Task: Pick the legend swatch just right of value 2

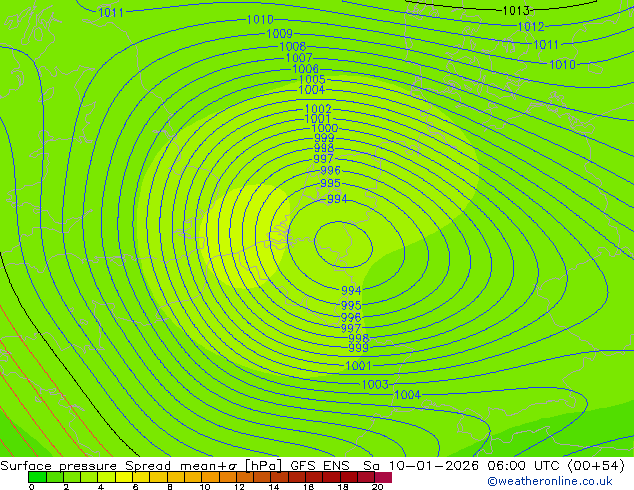Action: (72, 477)
